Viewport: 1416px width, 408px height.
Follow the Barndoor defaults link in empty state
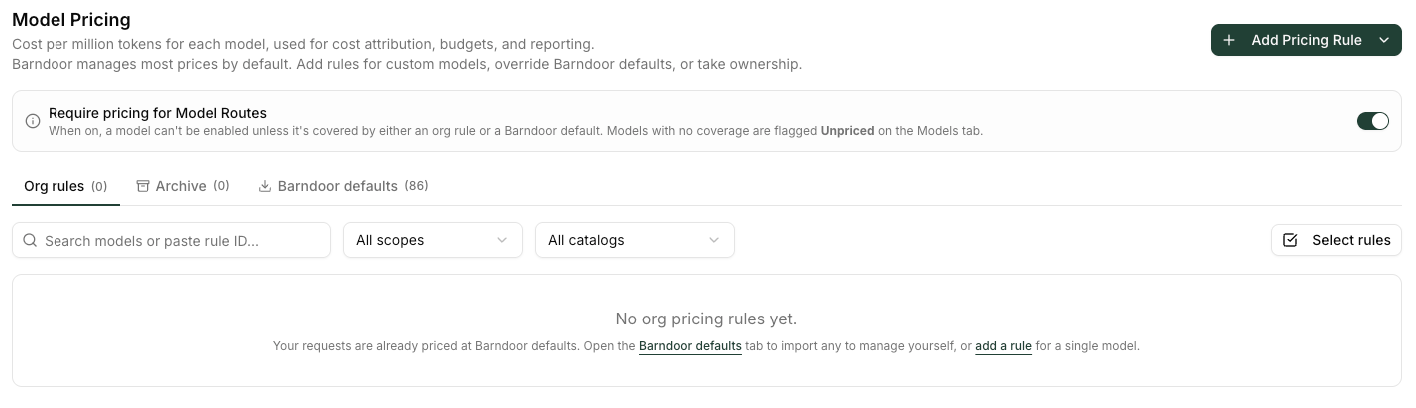click(690, 346)
